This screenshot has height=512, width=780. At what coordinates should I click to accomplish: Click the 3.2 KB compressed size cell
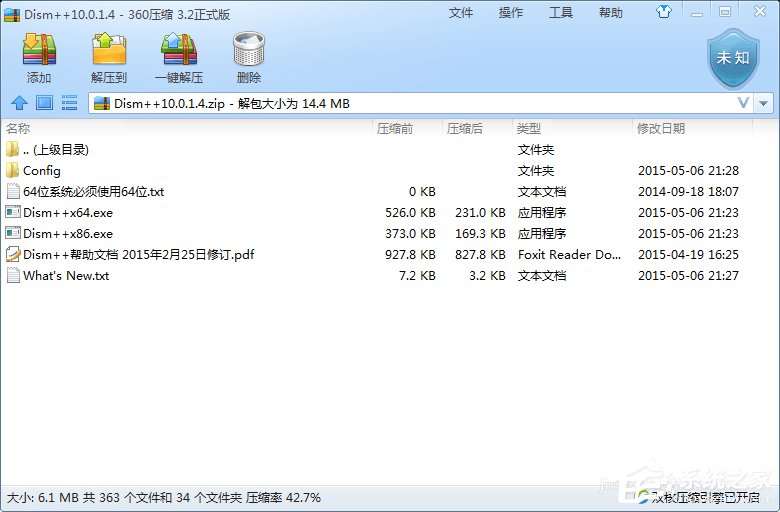488,275
